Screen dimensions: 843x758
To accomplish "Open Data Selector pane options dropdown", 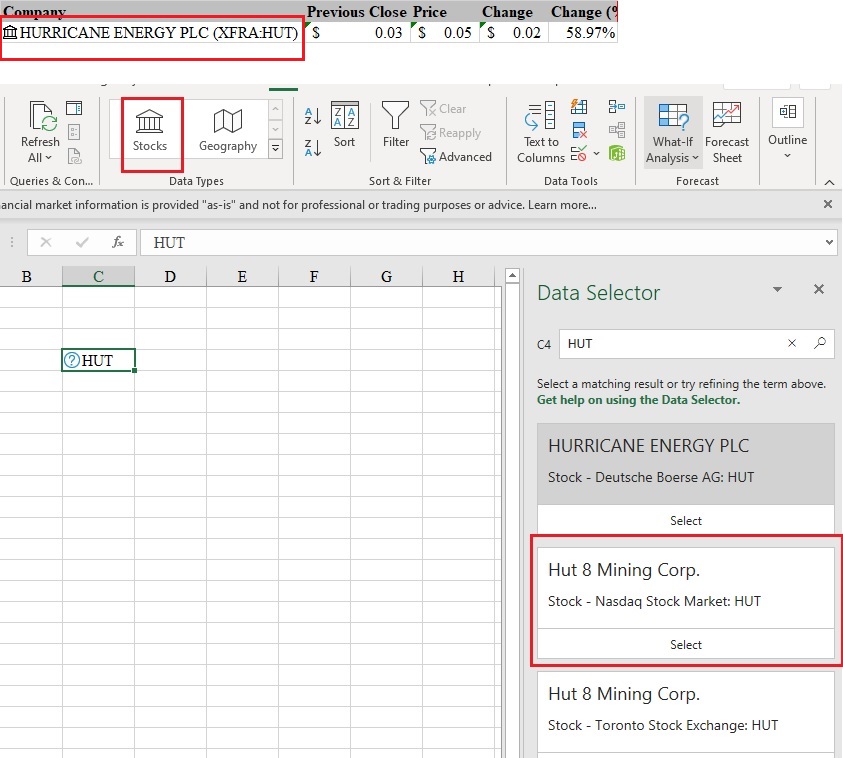I will (x=777, y=290).
